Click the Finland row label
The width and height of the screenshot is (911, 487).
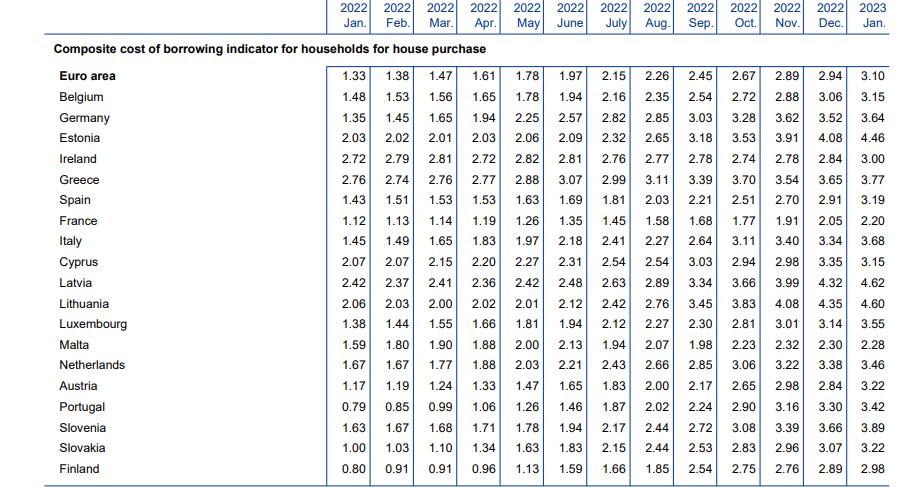point(79,469)
